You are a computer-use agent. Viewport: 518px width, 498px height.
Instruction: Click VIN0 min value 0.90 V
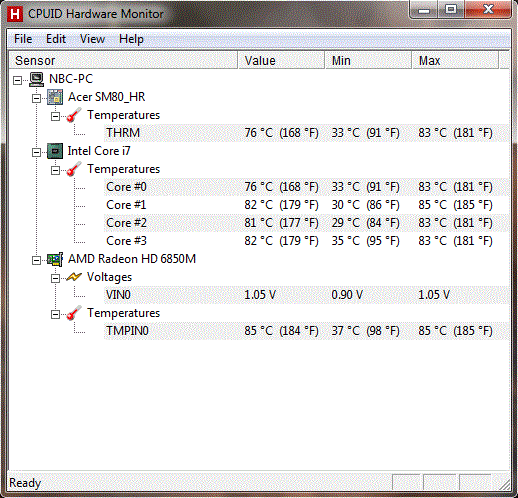pos(347,295)
